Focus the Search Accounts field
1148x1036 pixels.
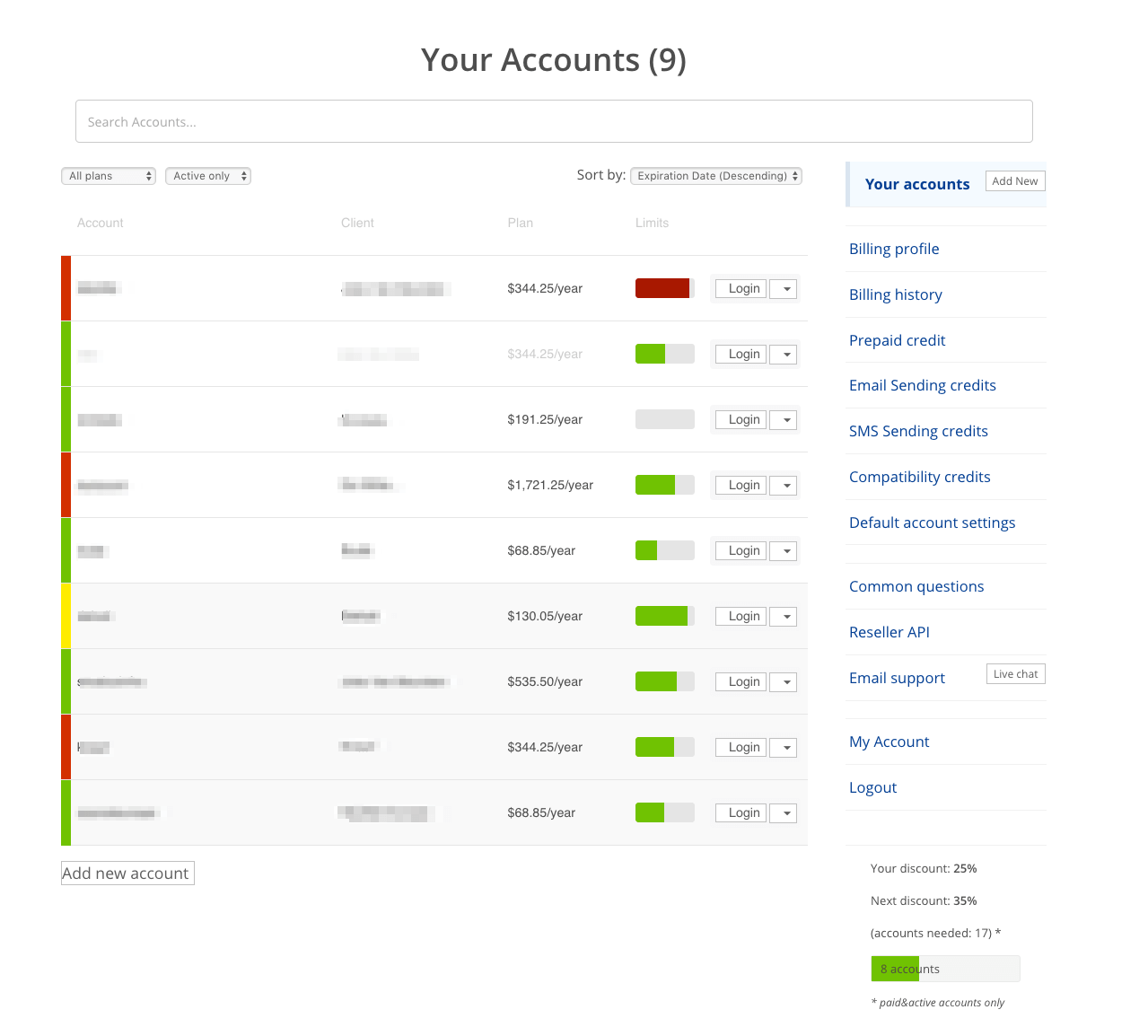click(x=554, y=121)
